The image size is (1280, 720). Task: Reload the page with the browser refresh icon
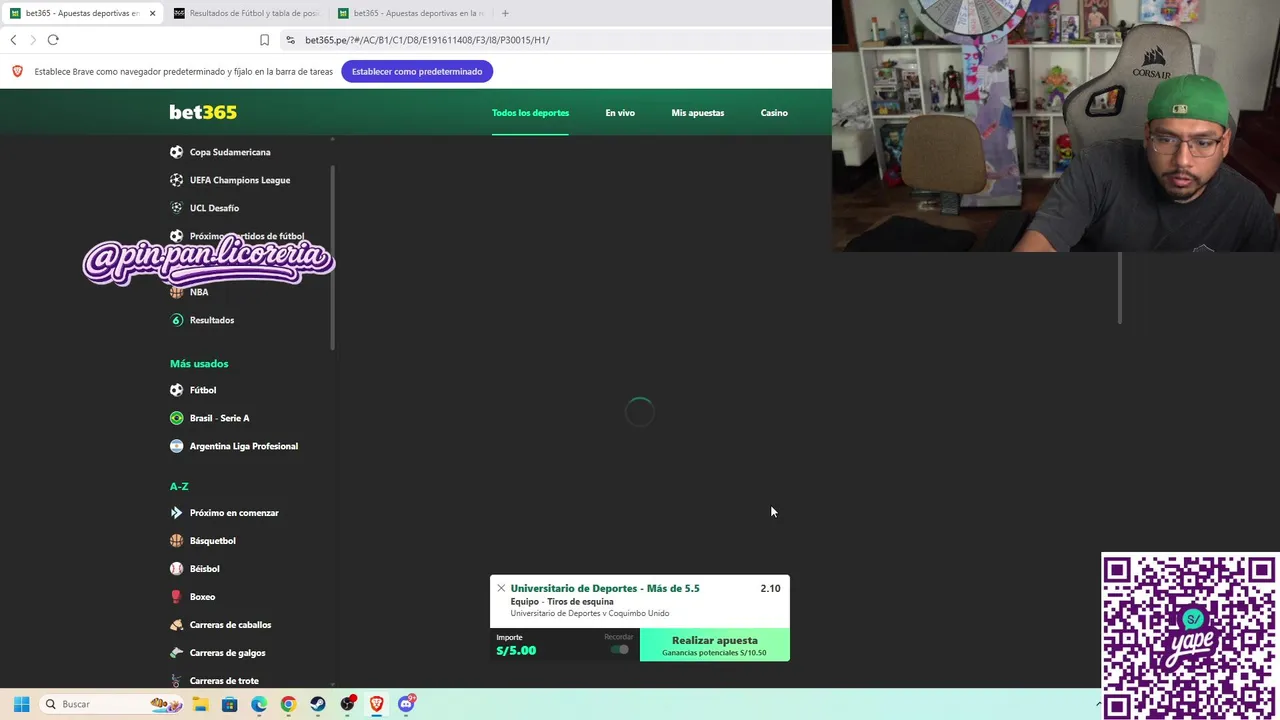(x=53, y=40)
